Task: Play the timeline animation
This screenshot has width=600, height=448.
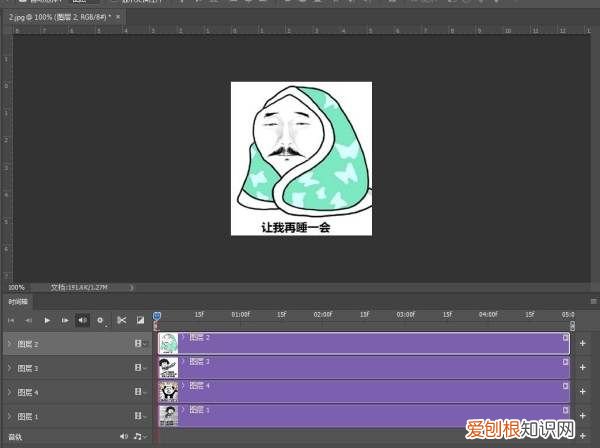Action: coord(47,320)
